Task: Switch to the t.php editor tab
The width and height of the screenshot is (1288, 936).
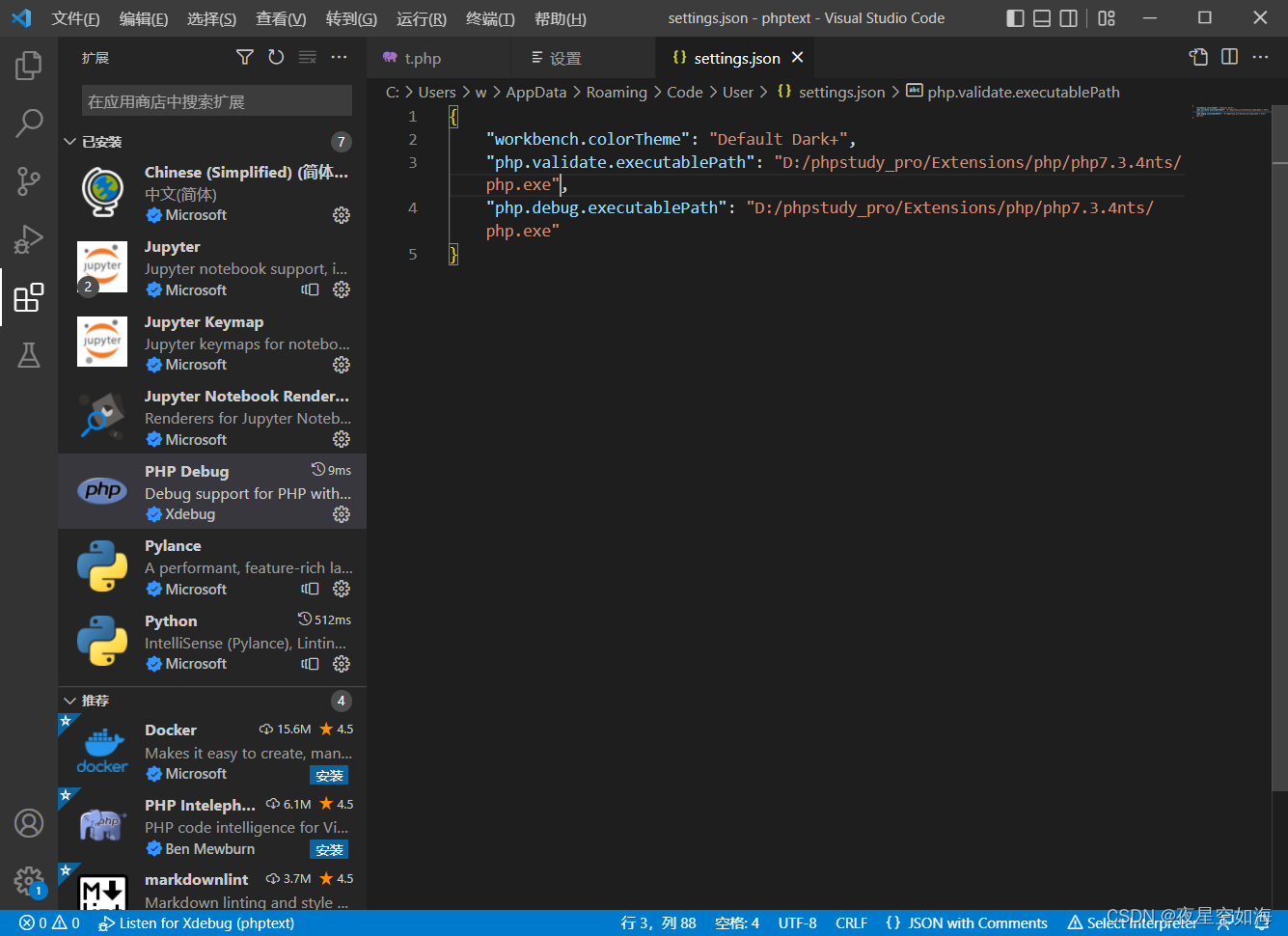Action: coord(423,59)
